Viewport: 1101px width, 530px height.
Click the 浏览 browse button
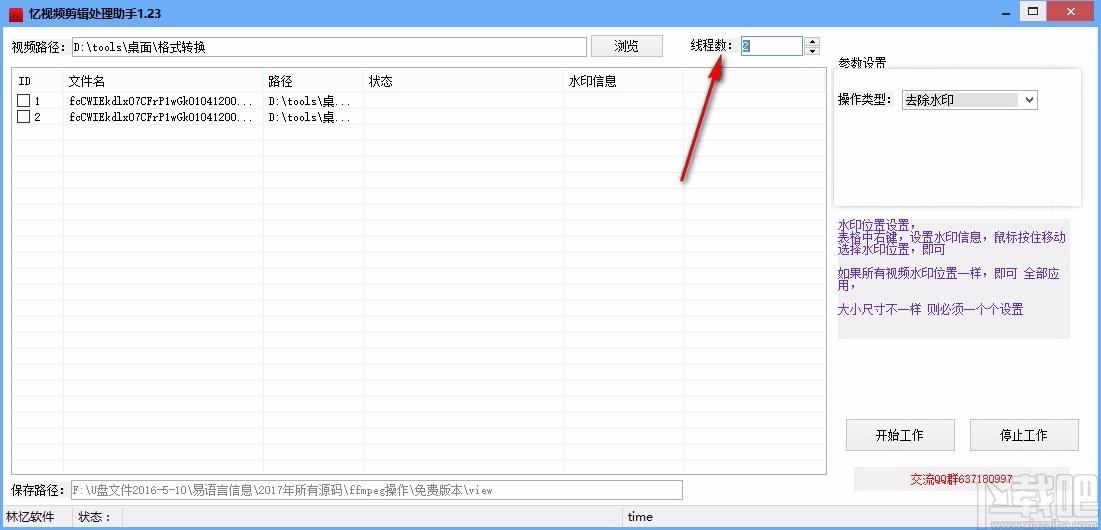pyautogui.click(x=626, y=46)
